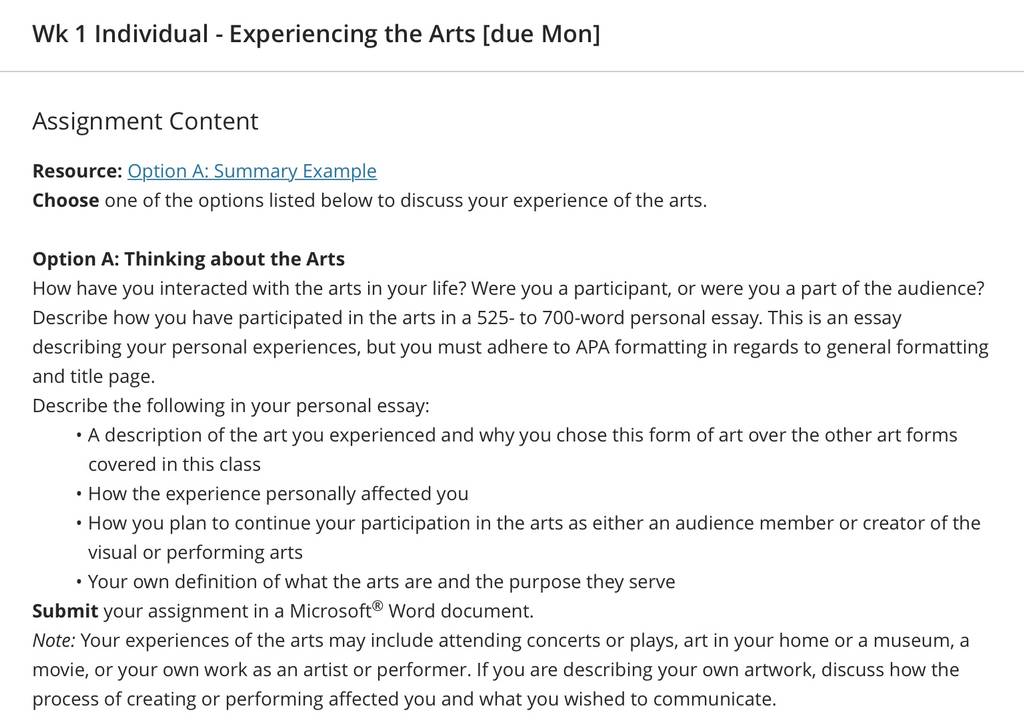The width and height of the screenshot is (1024, 720).
Task: Click the 'Assignment Content' heading
Action: coord(145,121)
